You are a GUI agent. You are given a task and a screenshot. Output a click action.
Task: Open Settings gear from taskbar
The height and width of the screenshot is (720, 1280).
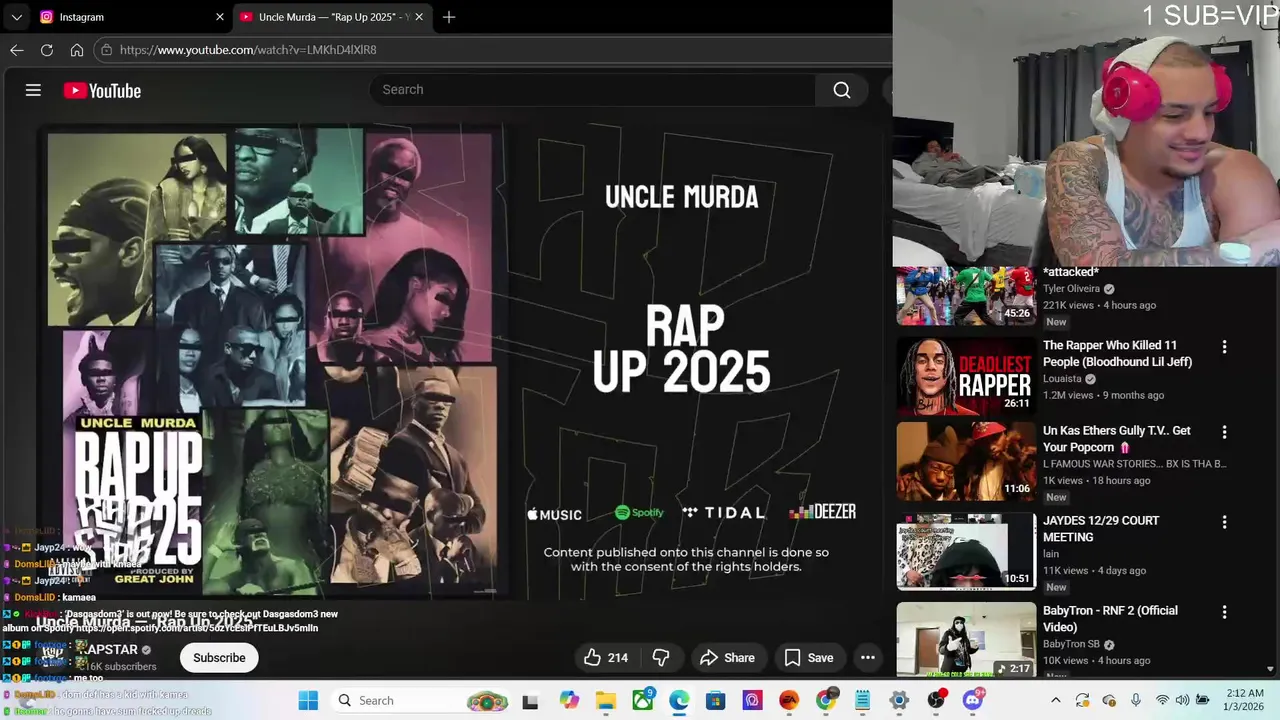click(899, 700)
